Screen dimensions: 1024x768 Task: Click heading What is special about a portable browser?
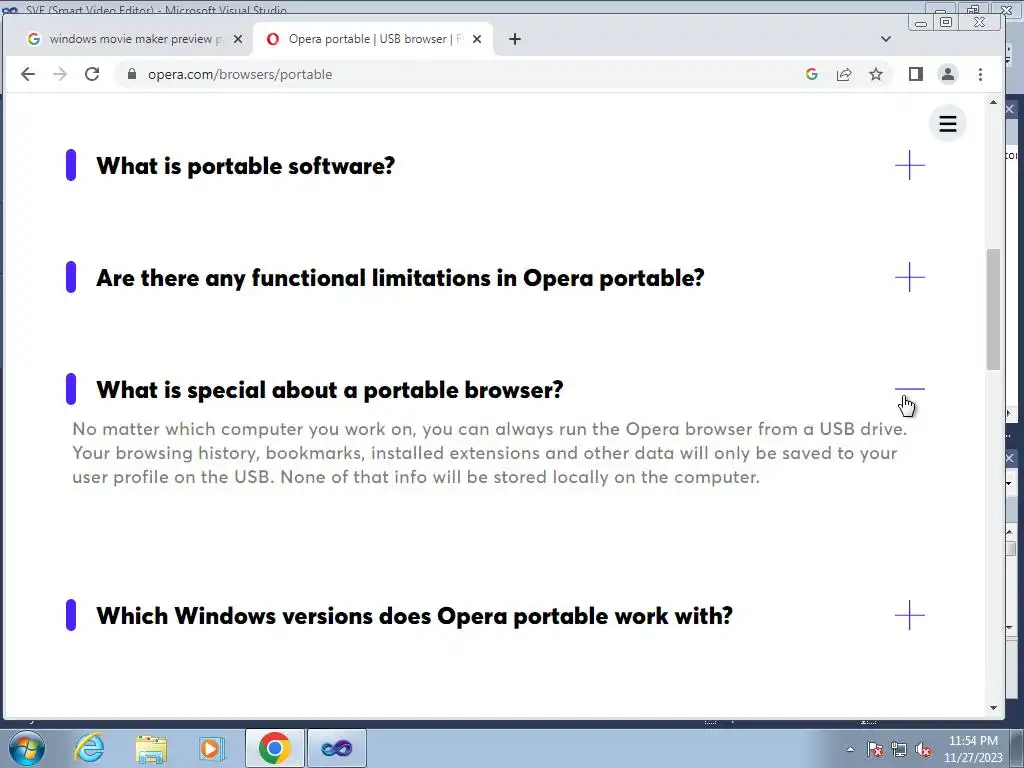(x=330, y=390)
